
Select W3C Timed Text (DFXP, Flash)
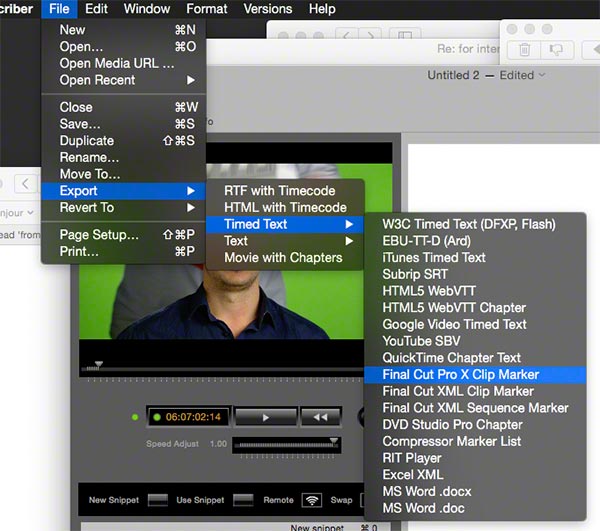(475, 224)
